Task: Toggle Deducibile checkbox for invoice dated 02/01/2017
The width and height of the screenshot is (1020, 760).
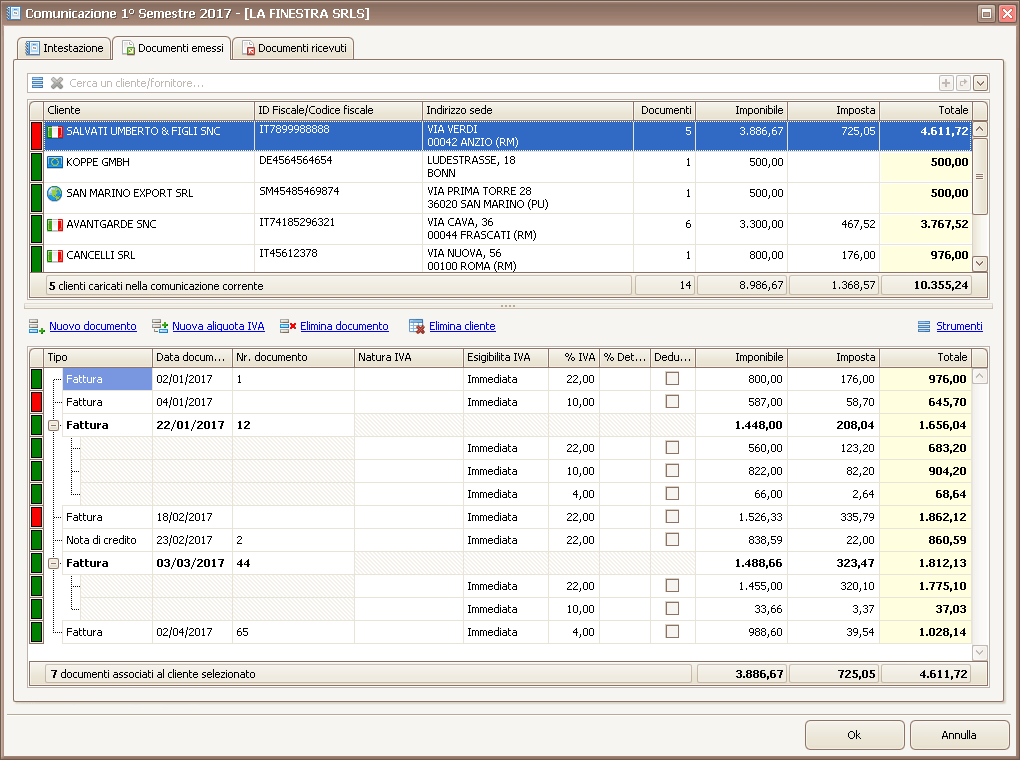Action: tap(672, 379)
